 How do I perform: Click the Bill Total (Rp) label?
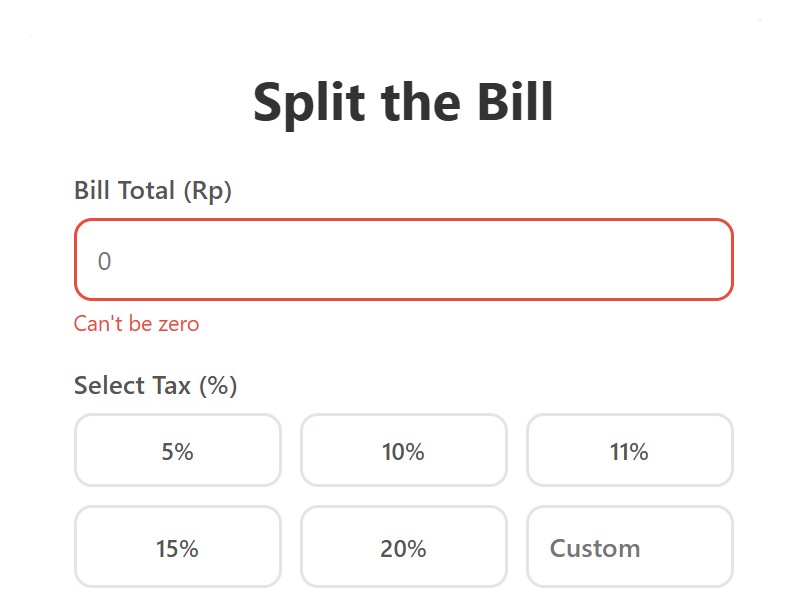click(x=152, y=190)
